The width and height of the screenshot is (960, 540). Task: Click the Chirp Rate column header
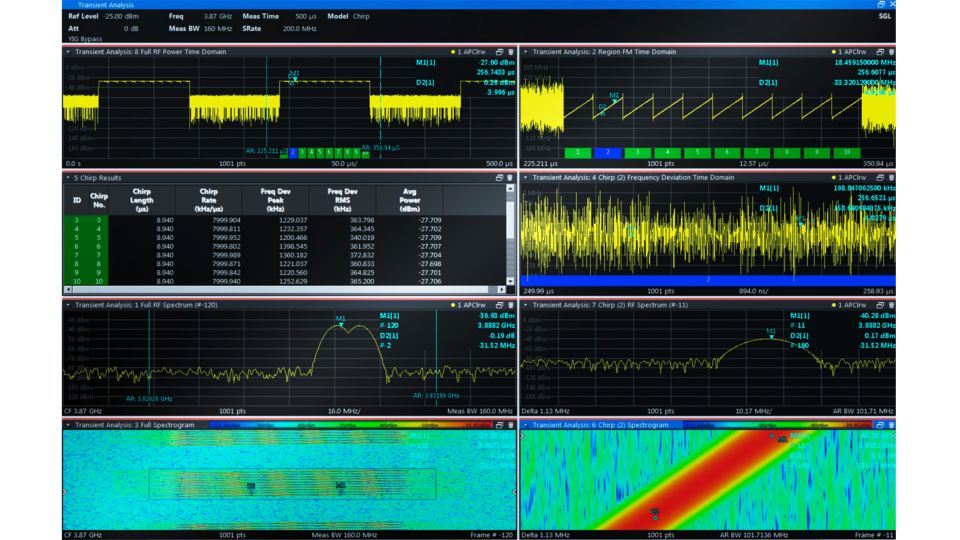(208, 200)
